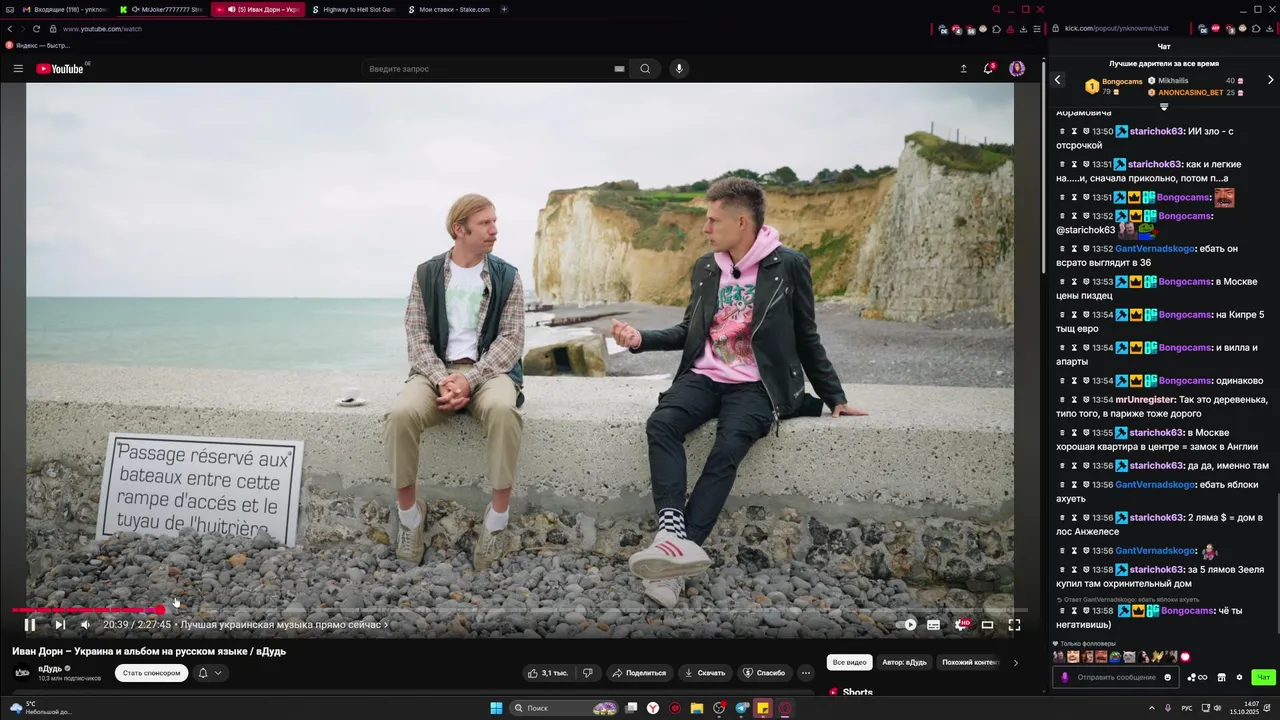Open File Explorer from taskbar
Screen dimensions: 1280x720
click(696, 708)
